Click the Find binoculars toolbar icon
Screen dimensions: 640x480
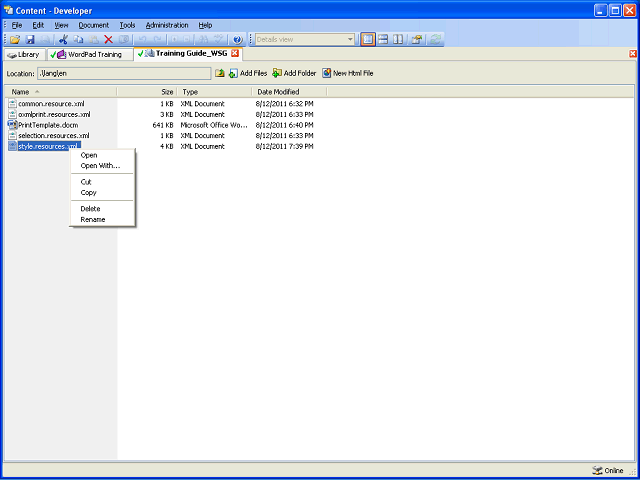coord(204,40)
